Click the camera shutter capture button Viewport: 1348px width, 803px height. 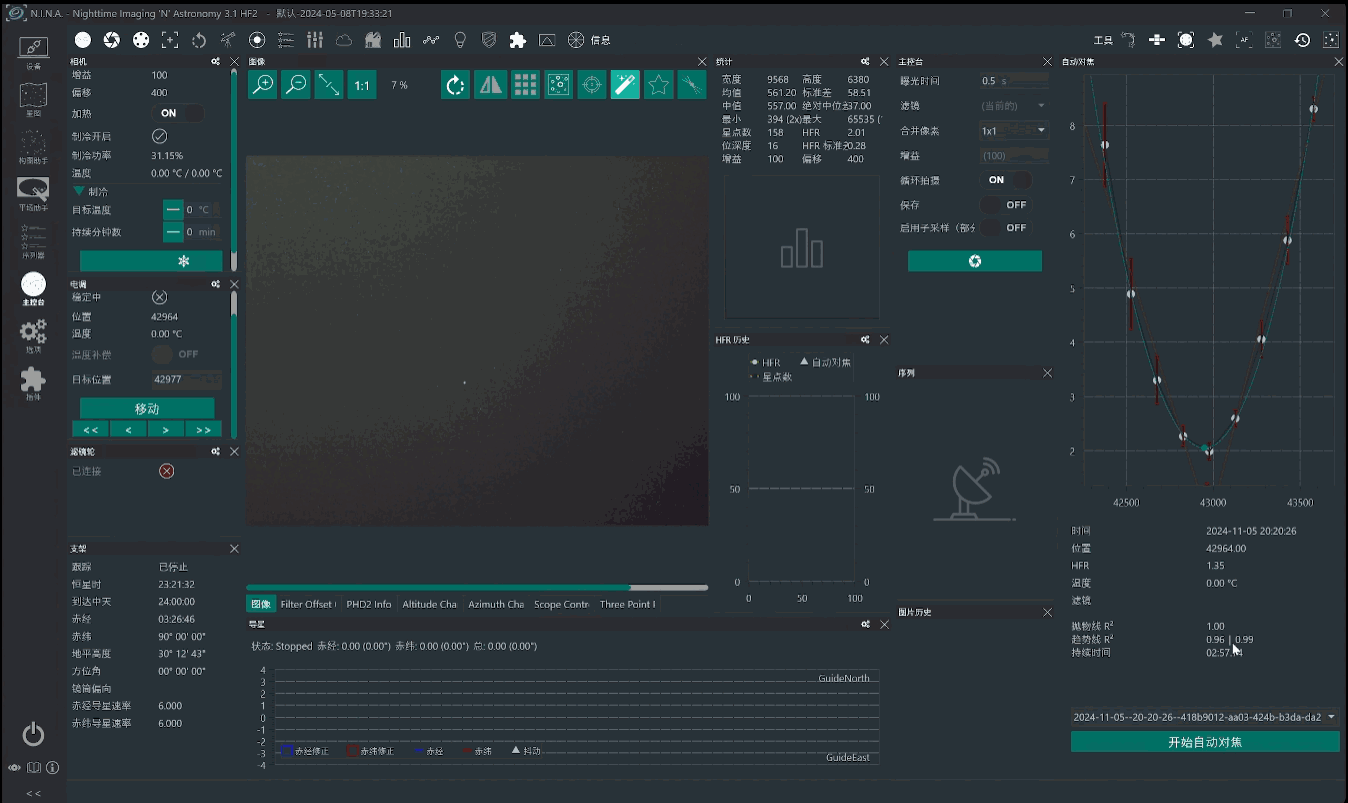pos(974,261)
